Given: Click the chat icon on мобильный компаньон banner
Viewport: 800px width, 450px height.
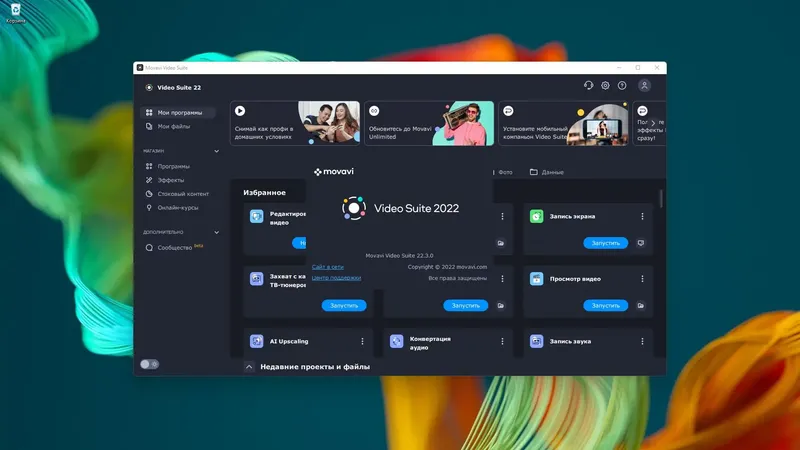Looking at the screenshot, I should point(508,111).
